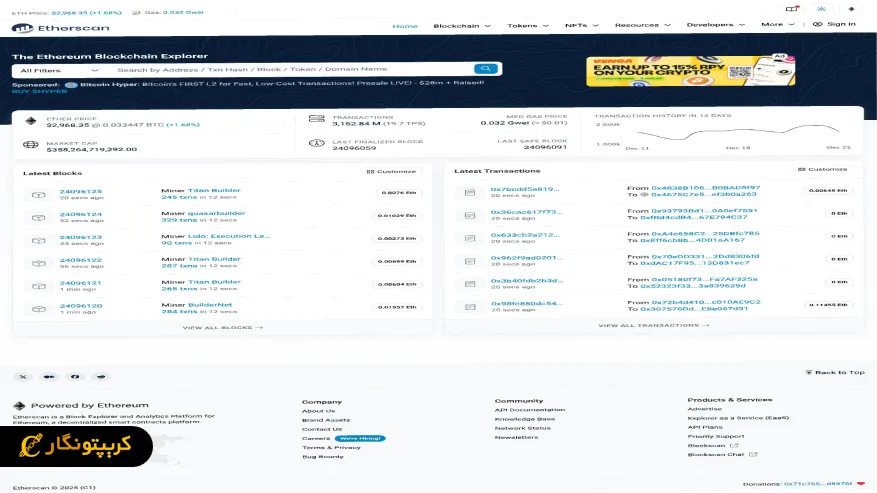Open miner BuilderNet link
877x493 pixels.
point(210,305)
